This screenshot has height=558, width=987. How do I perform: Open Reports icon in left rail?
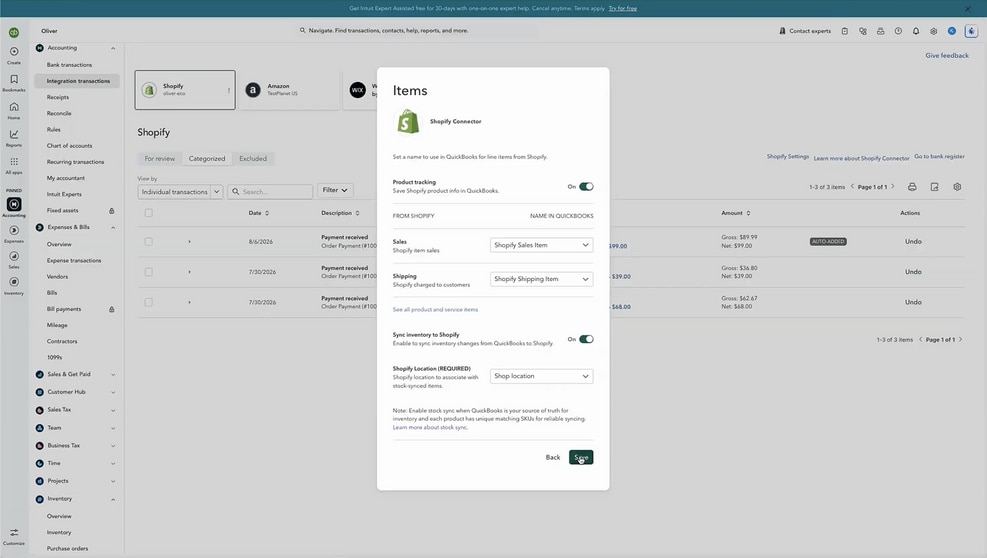pyautogui.click(x=14, y=134)
